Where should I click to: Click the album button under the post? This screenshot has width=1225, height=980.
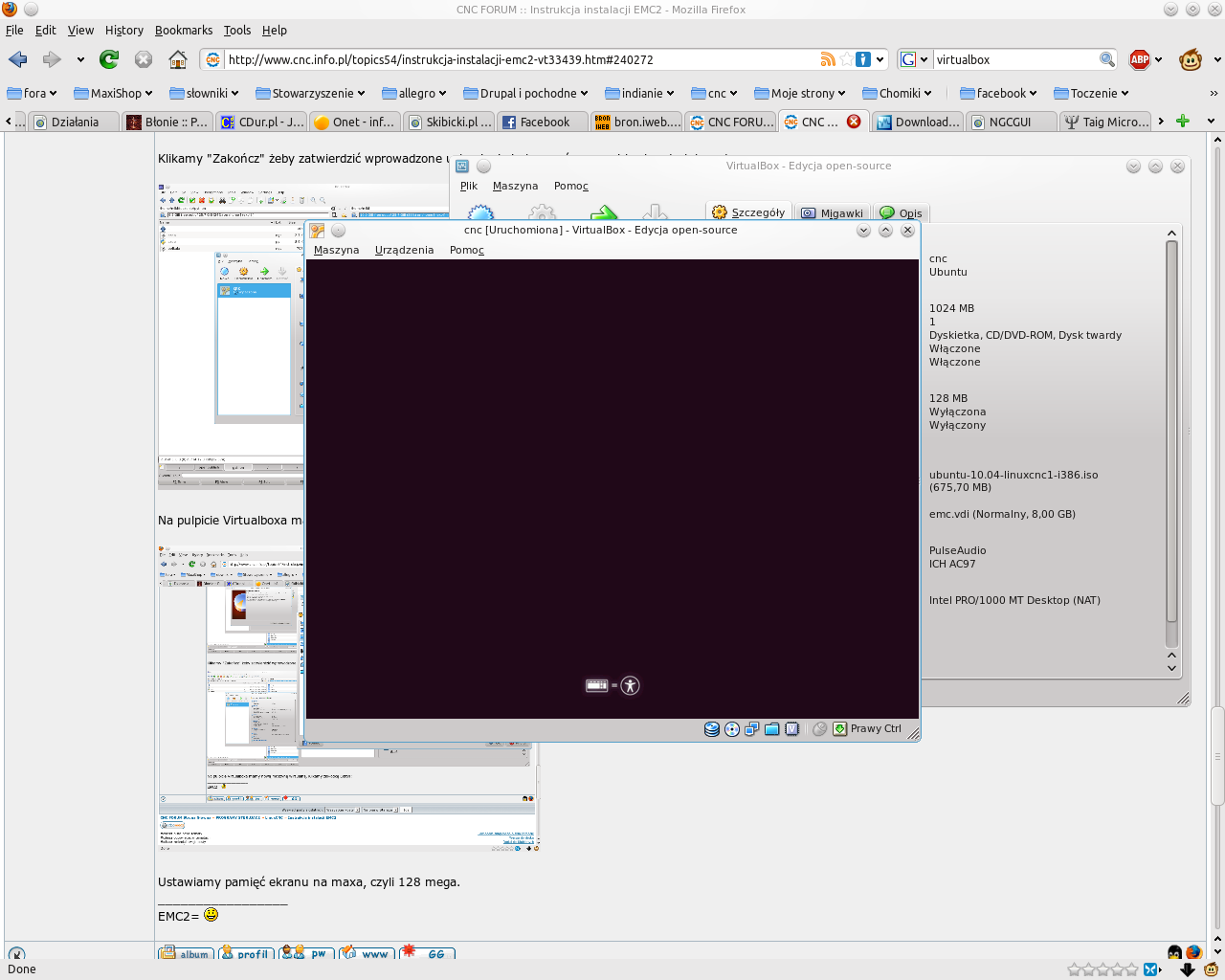186,953
